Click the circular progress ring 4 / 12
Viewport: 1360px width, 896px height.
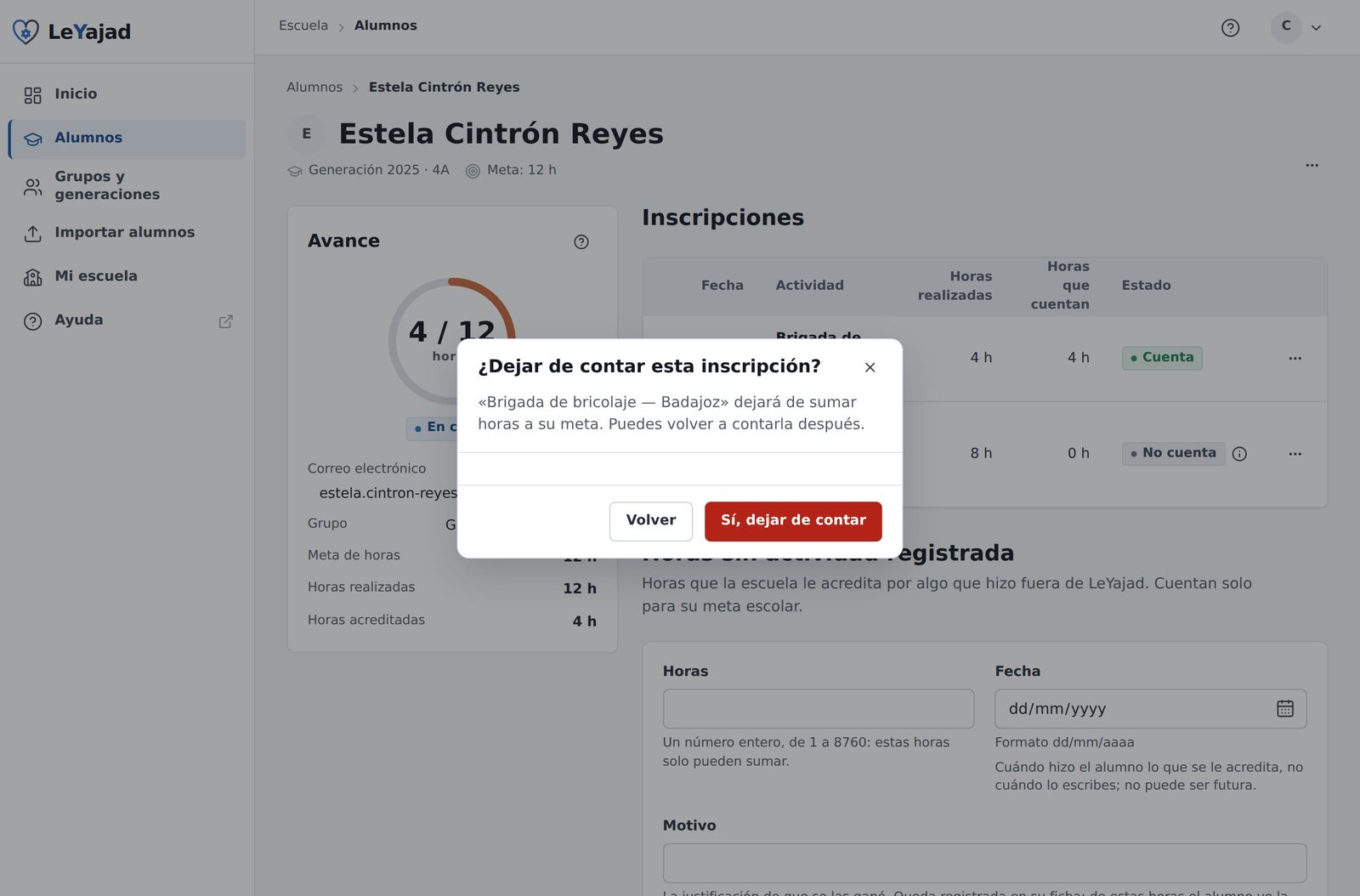[x=452, y=341]
